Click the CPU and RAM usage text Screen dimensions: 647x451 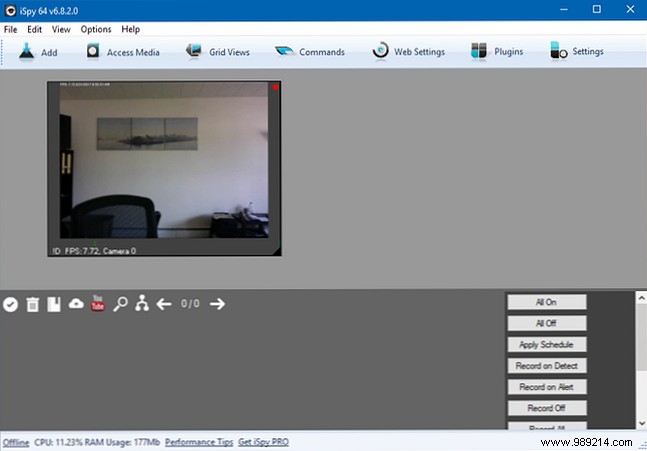point(97,442)
